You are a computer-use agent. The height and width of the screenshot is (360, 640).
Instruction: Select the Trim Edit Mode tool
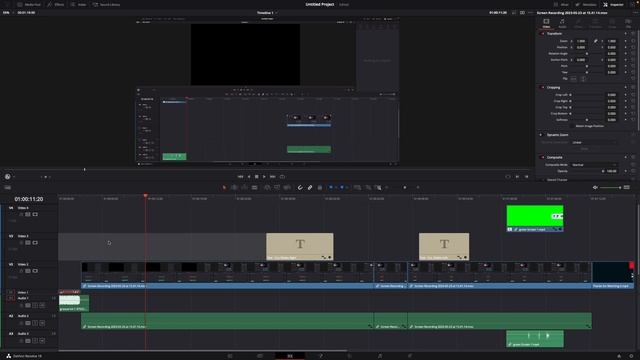[x=234, y=187]
